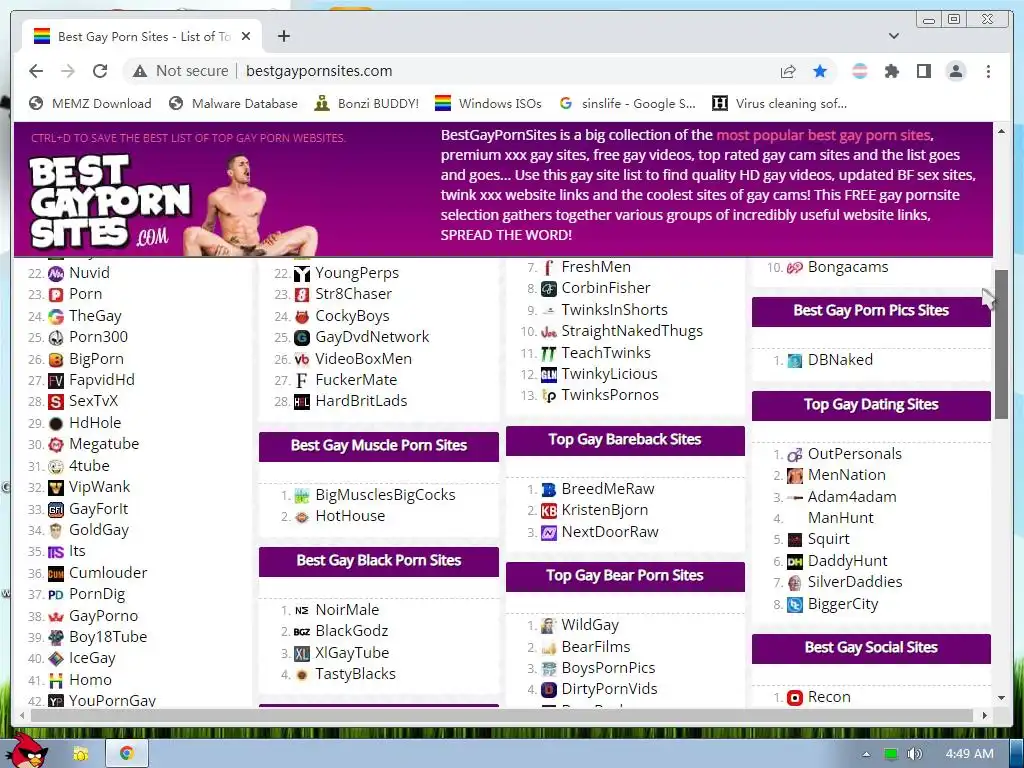Open the Bongacams link
The height and width of the screenshot is (768, 1024).
click(x=848, y=267)
